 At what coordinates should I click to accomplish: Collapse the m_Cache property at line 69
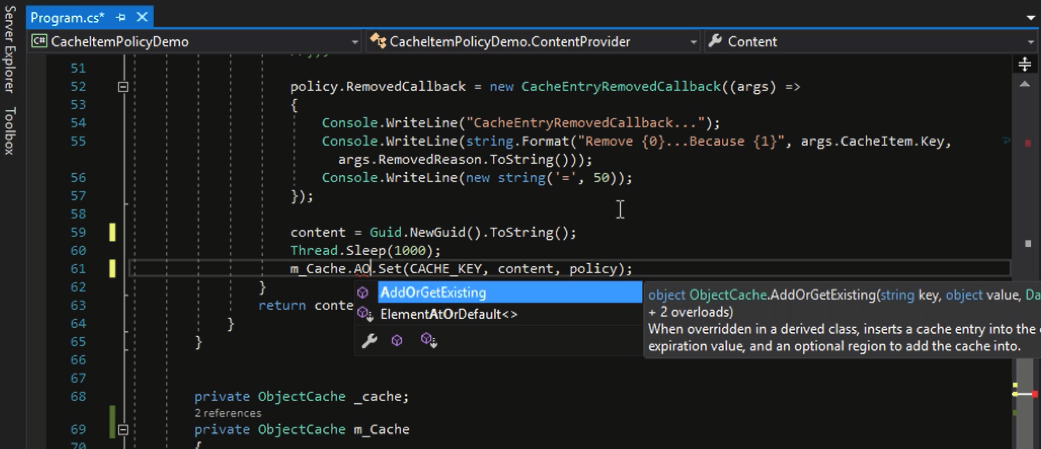point(123,430)
